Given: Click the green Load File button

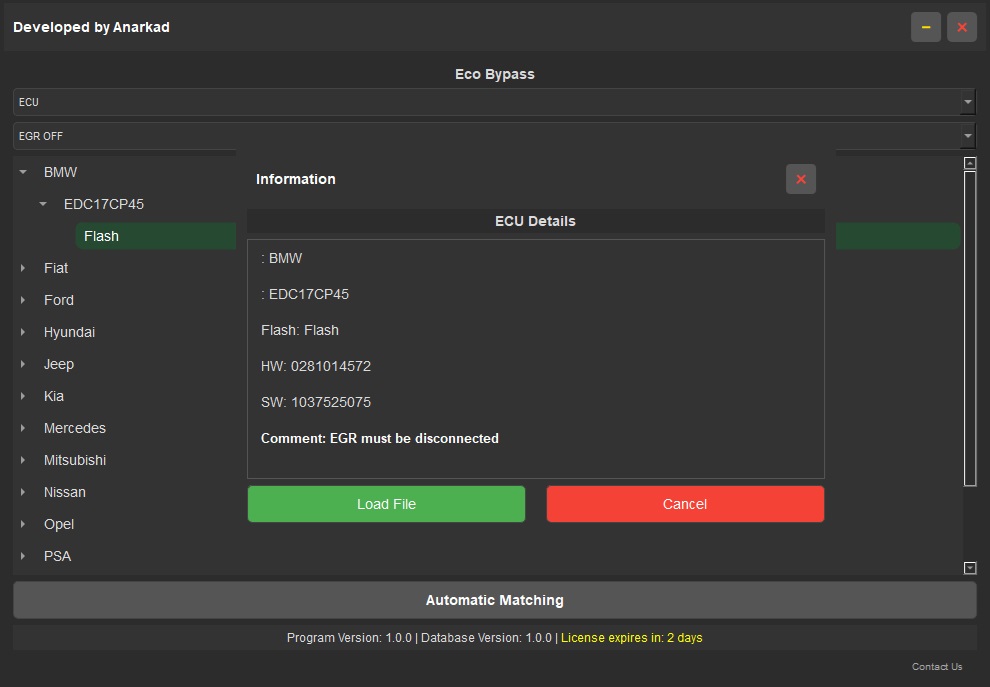Looking at the screenshot, I should [386, 504].
